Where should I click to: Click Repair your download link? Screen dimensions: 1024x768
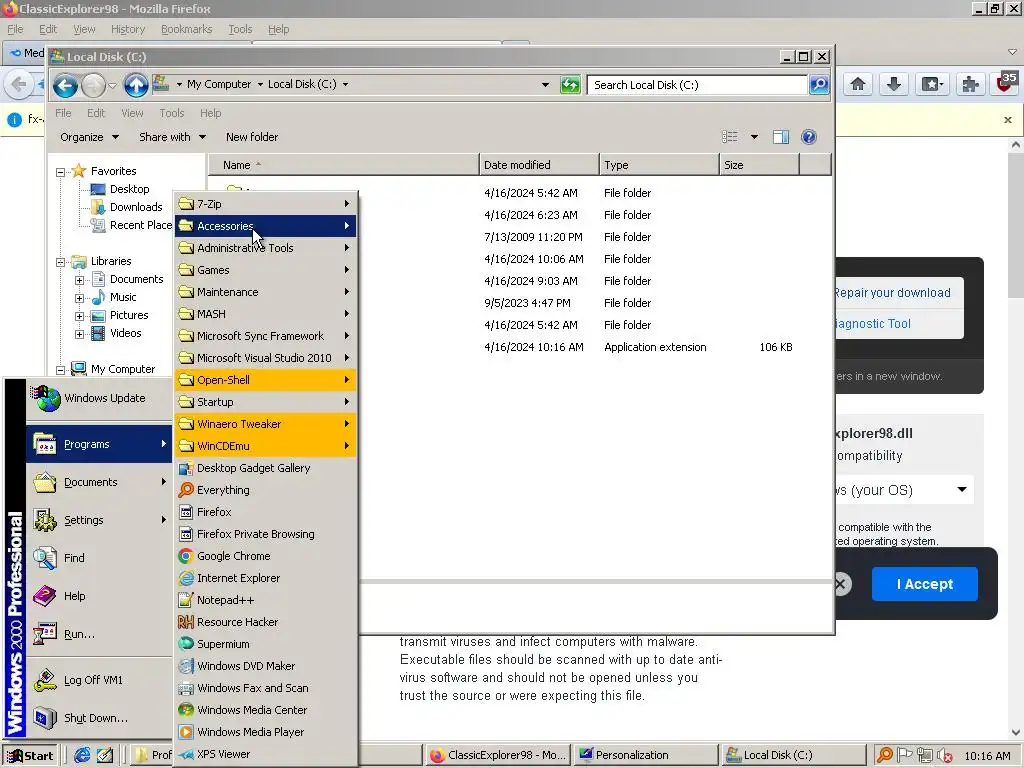[x=892, y=293]
